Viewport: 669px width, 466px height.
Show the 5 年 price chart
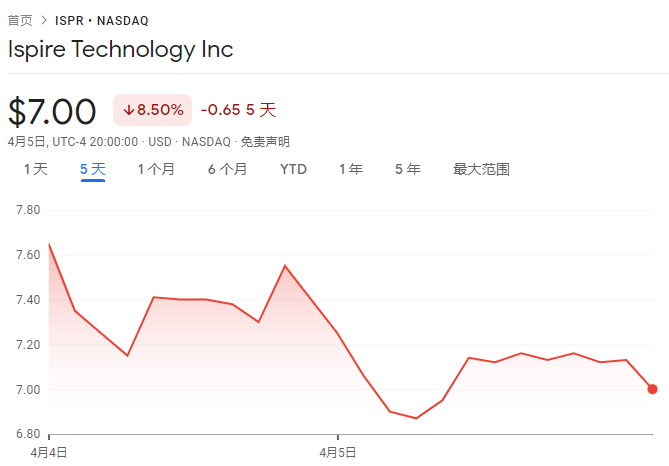(x=408, y=169)
